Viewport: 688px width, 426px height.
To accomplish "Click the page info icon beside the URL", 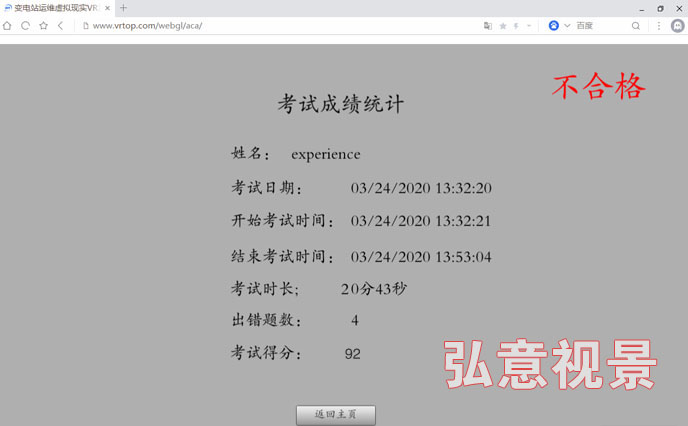I will pos(86,26).
